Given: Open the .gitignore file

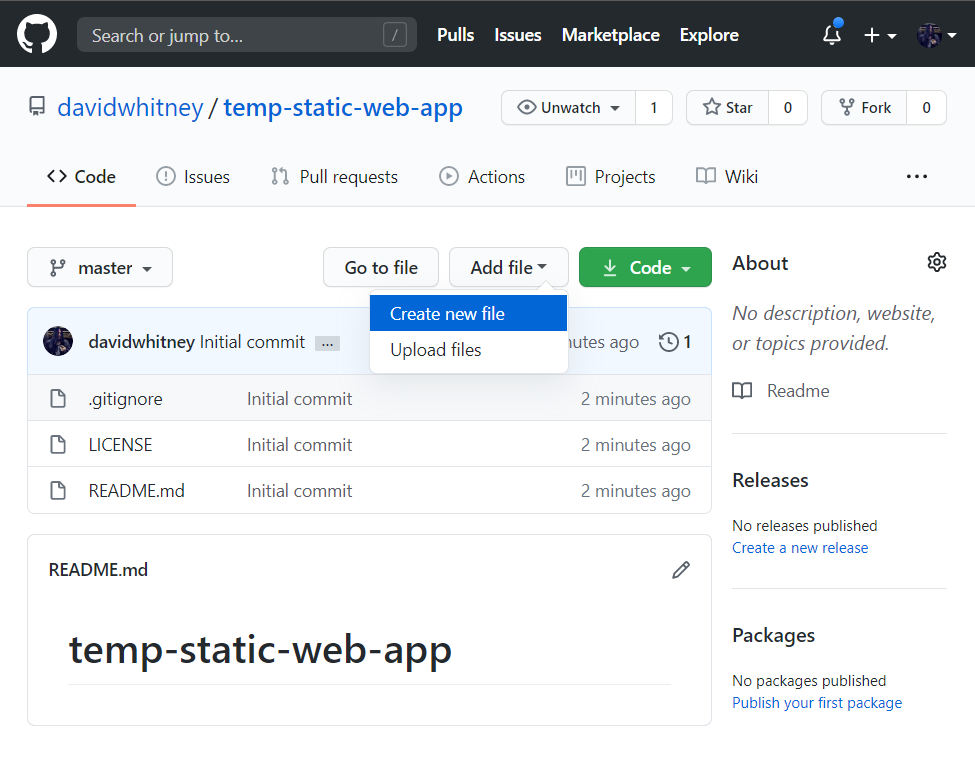Looking at the screenshot, I should point(126,399).
